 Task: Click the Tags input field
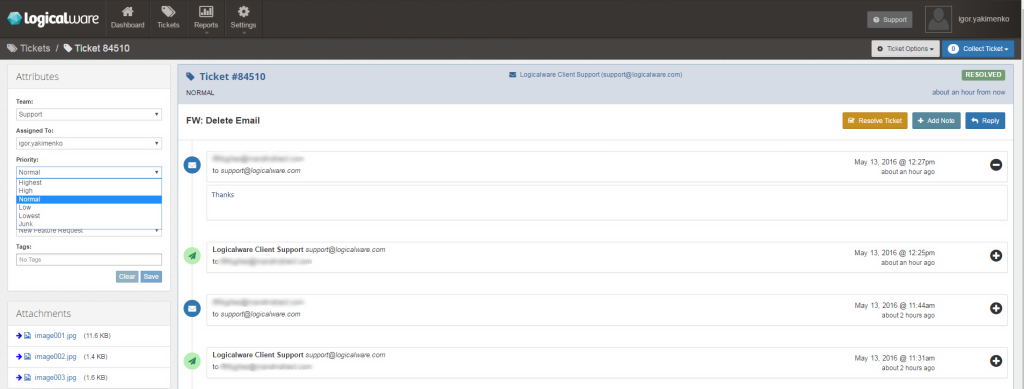coord(89,259)
